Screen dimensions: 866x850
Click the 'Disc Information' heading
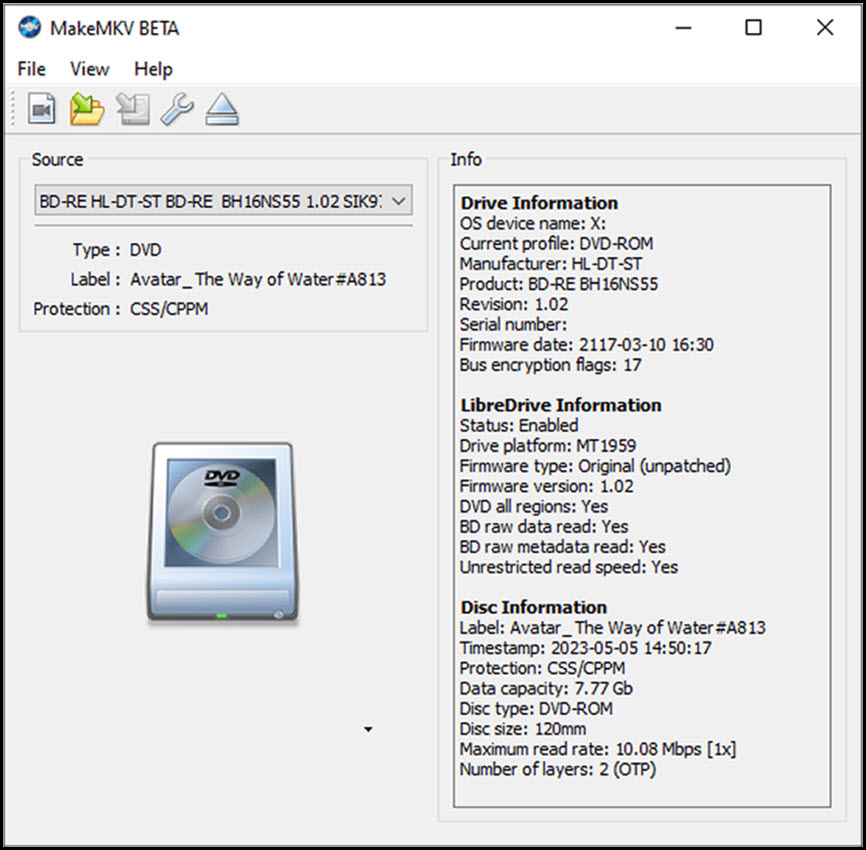(x=534, y=608)
